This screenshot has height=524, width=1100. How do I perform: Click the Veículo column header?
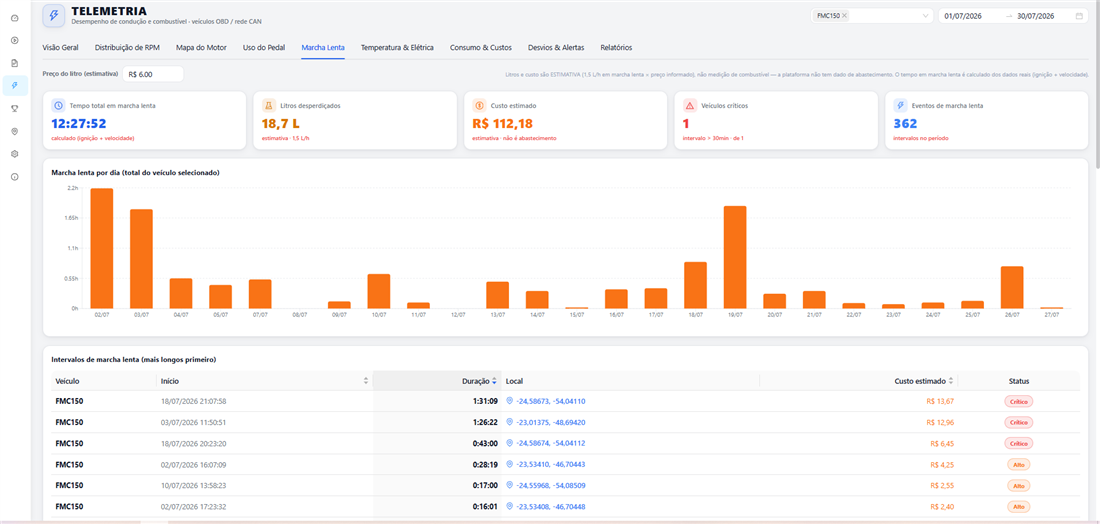67,381
